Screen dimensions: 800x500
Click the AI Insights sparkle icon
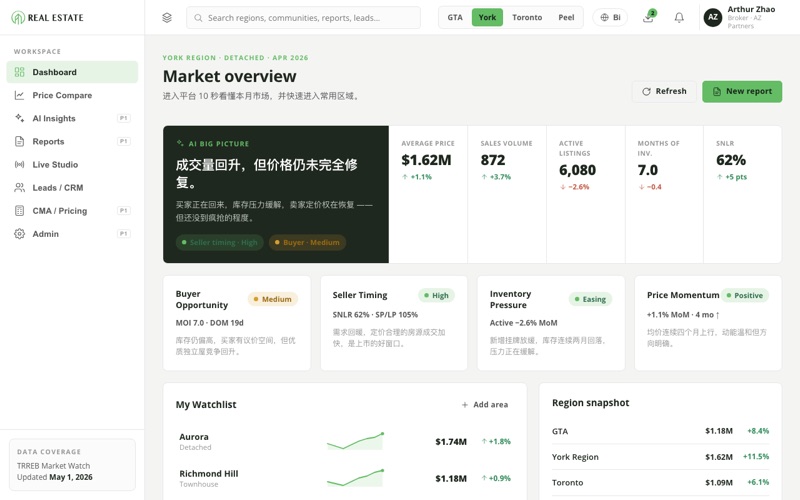pyautogui.click(x=19, y=118)
